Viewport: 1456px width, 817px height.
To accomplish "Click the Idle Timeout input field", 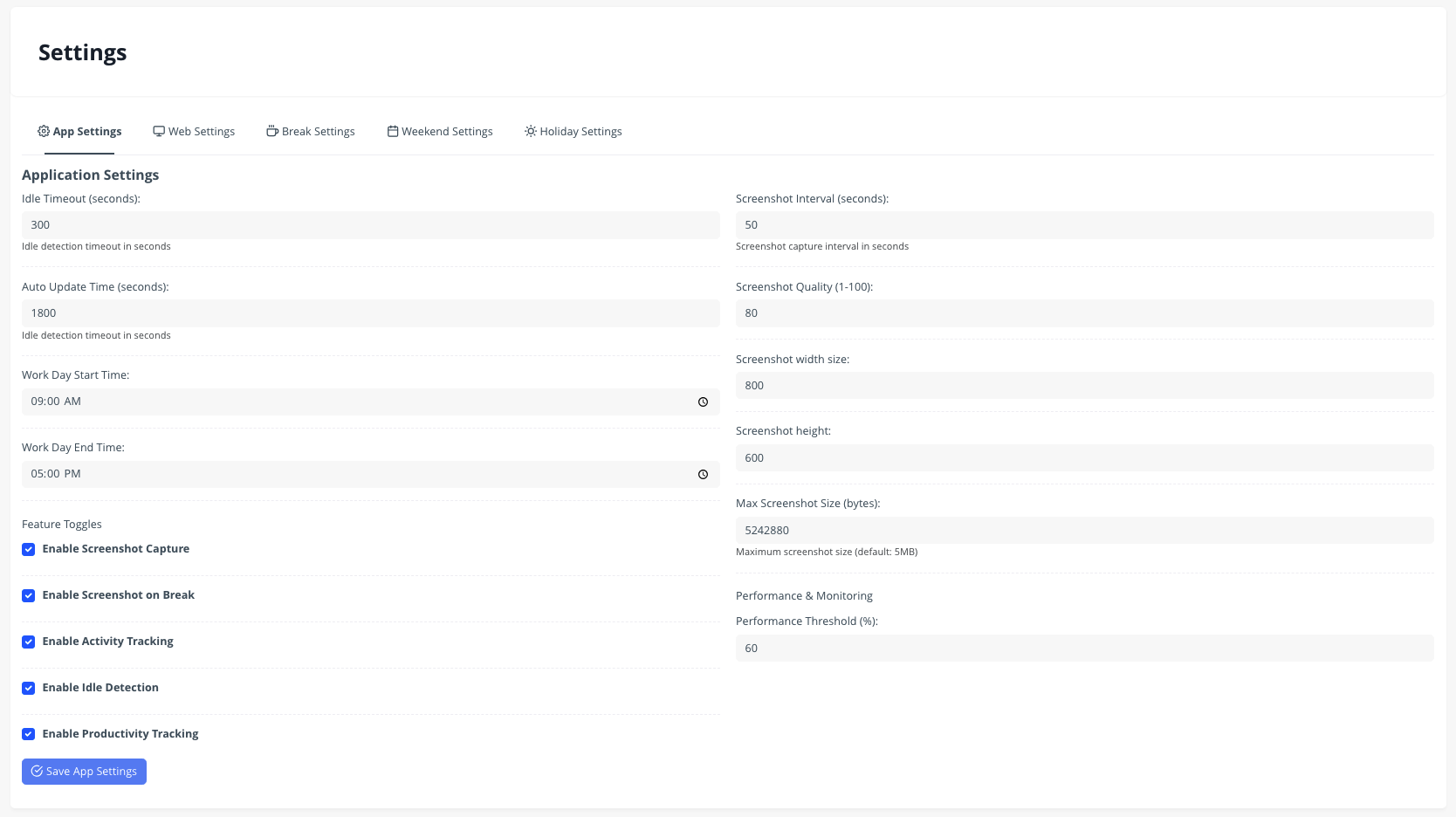I will tap(370, 225).
